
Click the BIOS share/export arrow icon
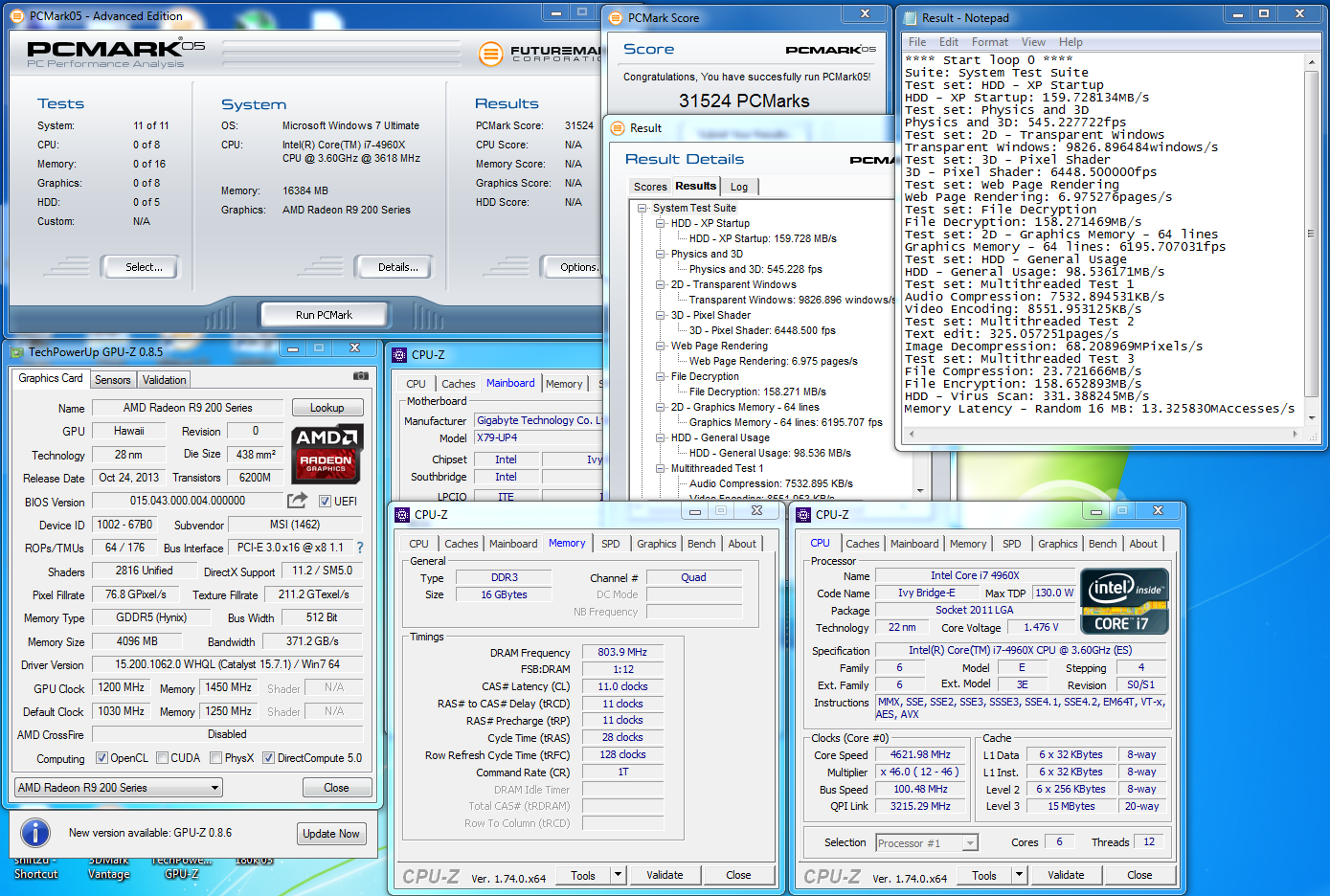pyautogui.click(x=298, y=500)
